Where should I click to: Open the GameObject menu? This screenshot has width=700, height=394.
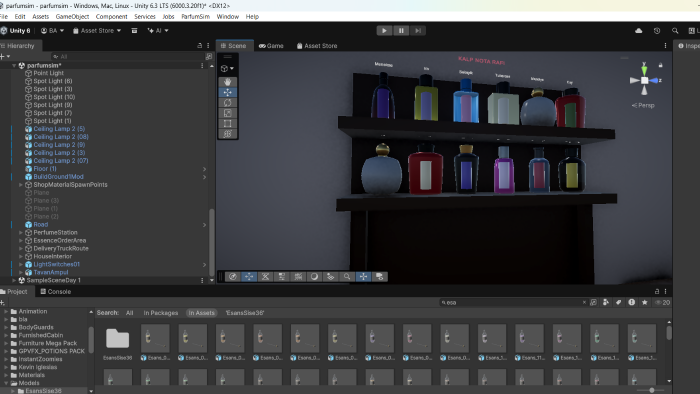pos(72,17)
